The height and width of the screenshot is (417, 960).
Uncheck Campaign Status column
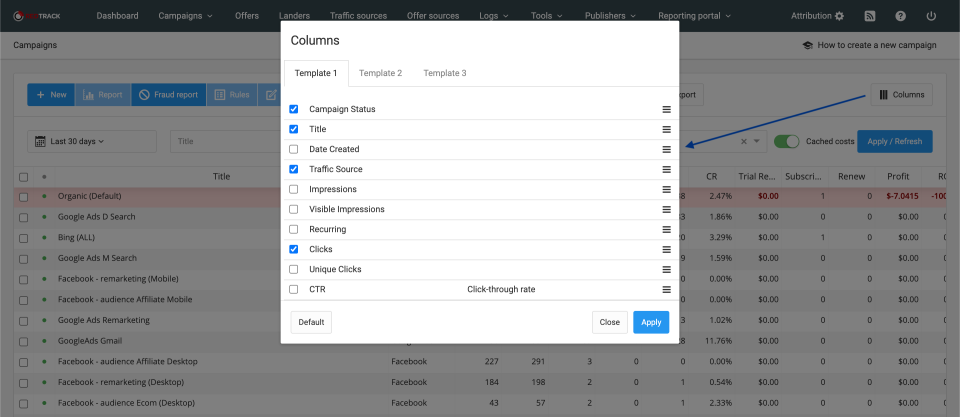[293, 109]
